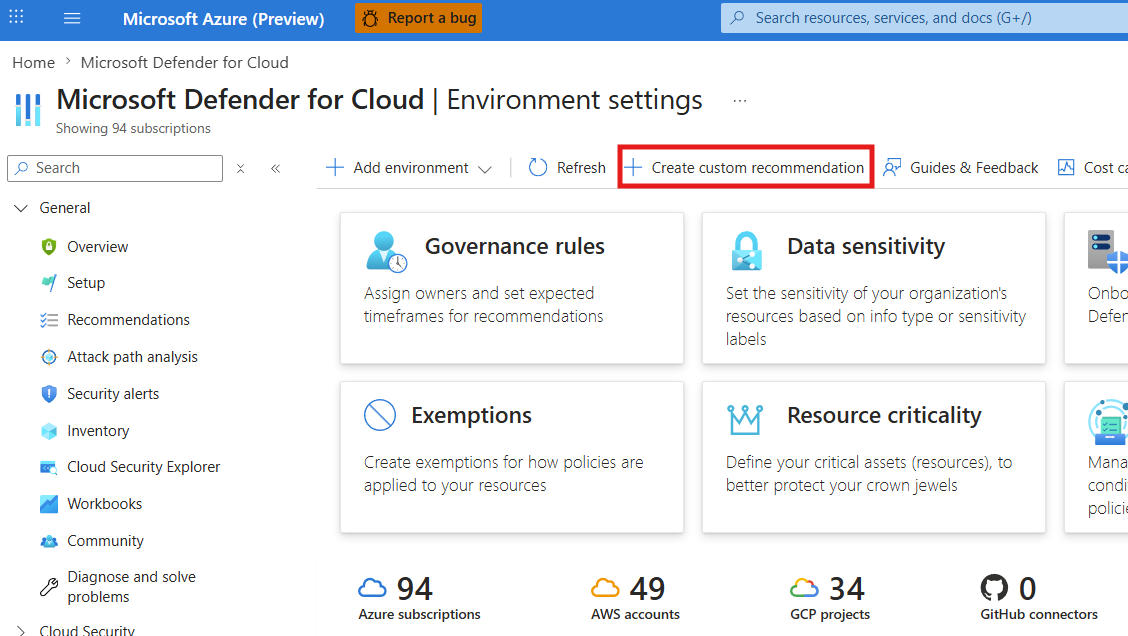Screen dimensions: 1128x636
Task: Click the AWS cloud icon beside 49
Action: coord(605,589)
